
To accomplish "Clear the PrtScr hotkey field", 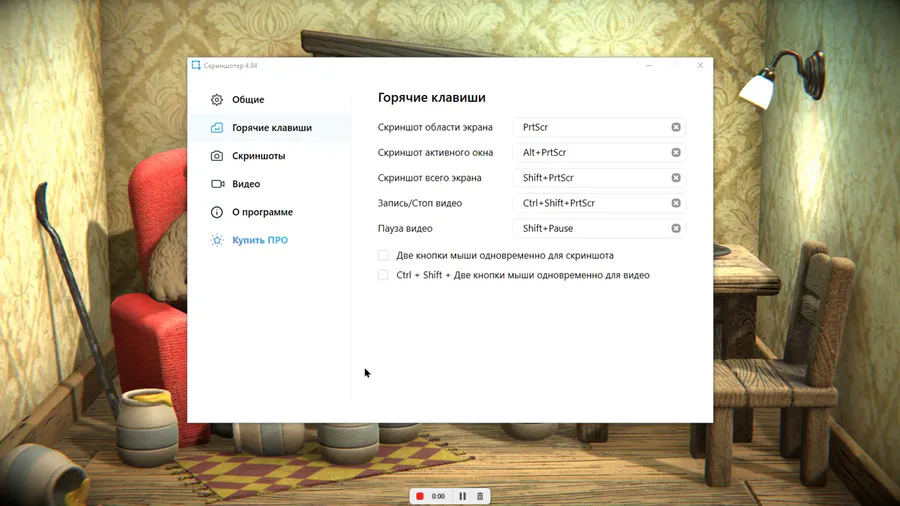I will tap(676, 127).
